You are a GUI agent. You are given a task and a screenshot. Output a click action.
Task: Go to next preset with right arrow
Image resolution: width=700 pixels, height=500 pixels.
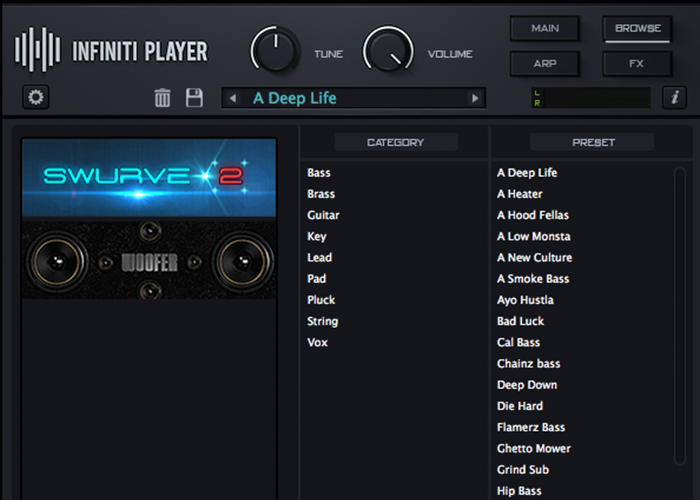[x=475, y=98]
